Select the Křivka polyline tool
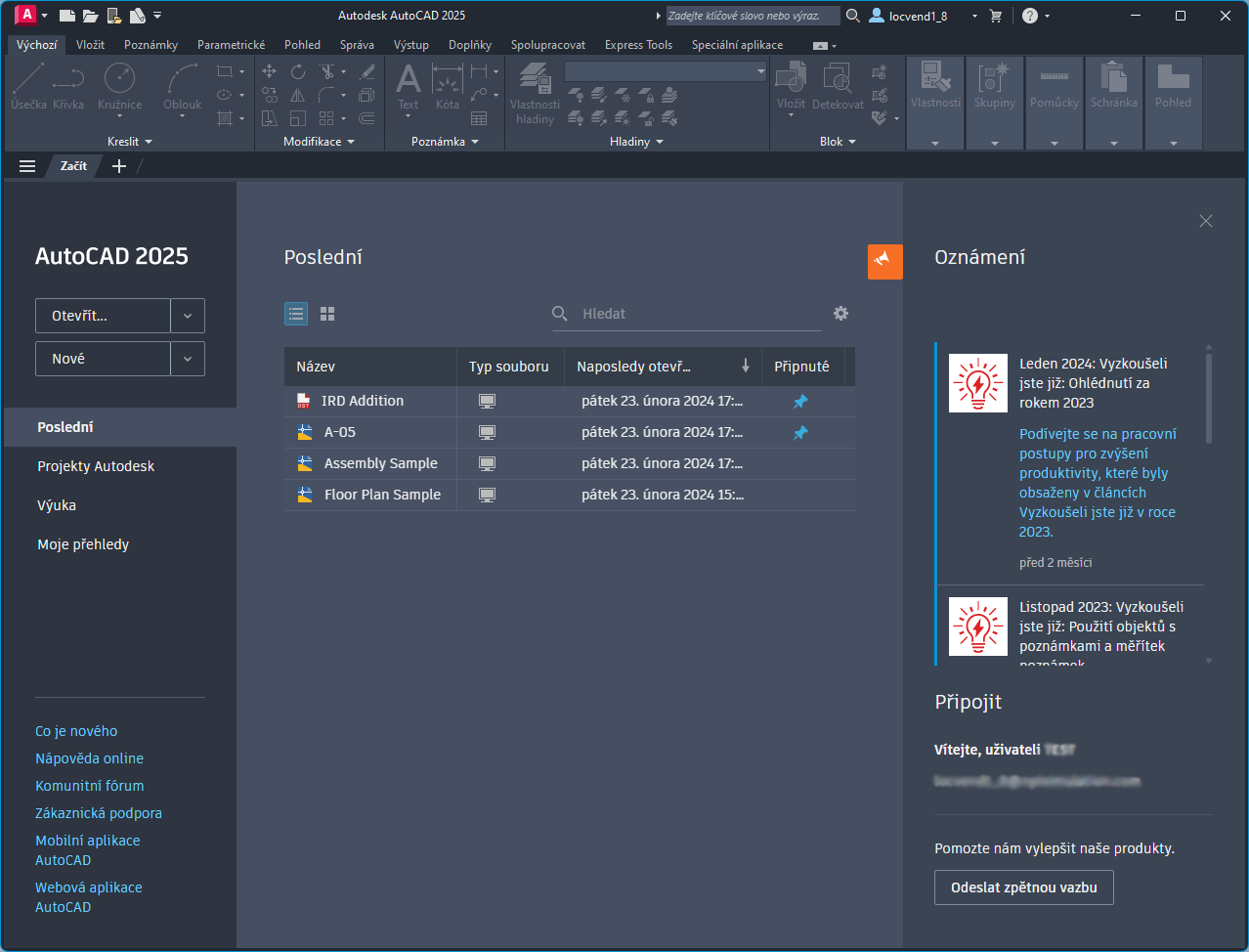1249x952 pixels. tap(68, 86)
